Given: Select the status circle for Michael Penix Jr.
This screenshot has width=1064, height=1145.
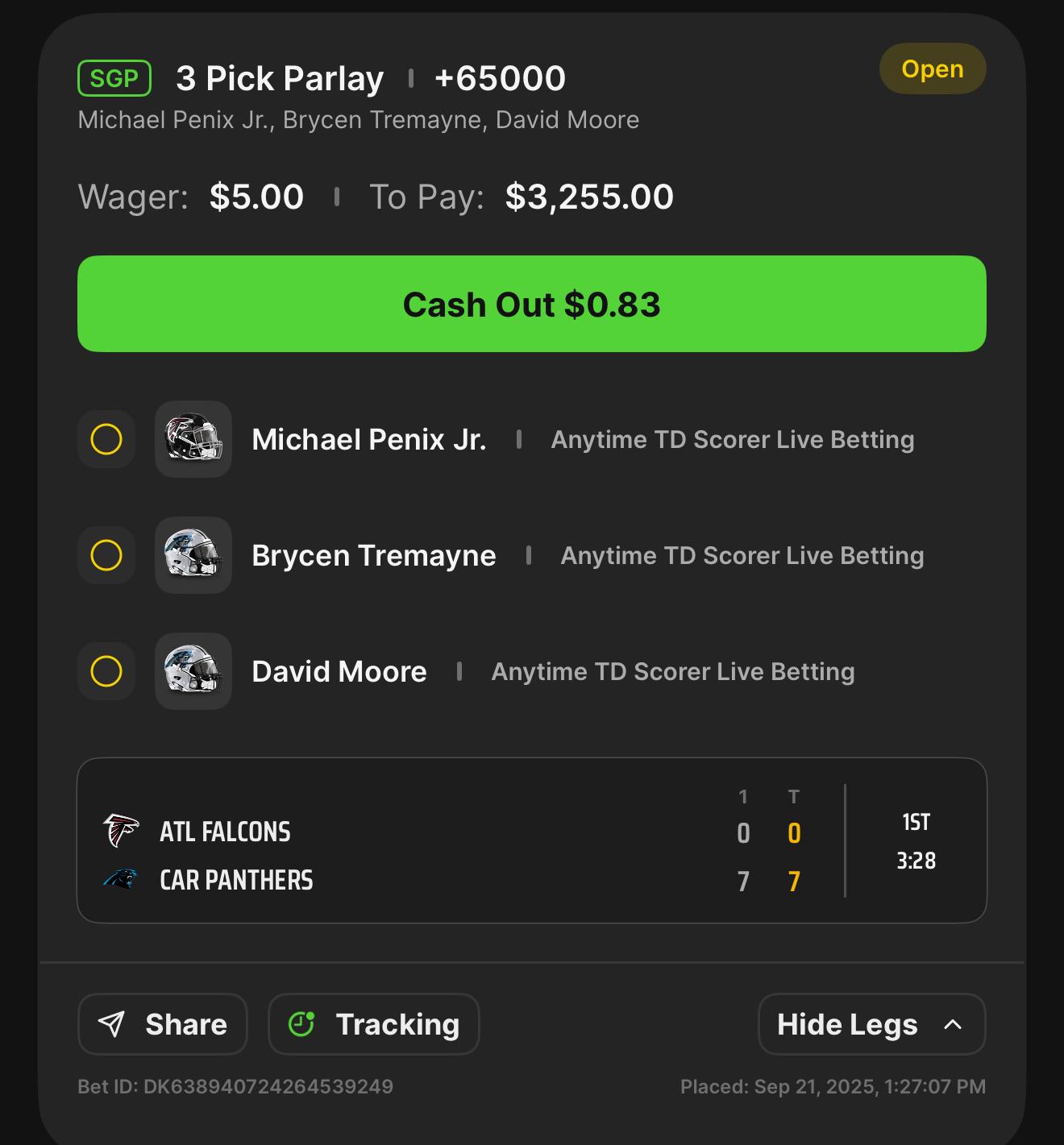Looking at the screenshot, I should 106,439.
